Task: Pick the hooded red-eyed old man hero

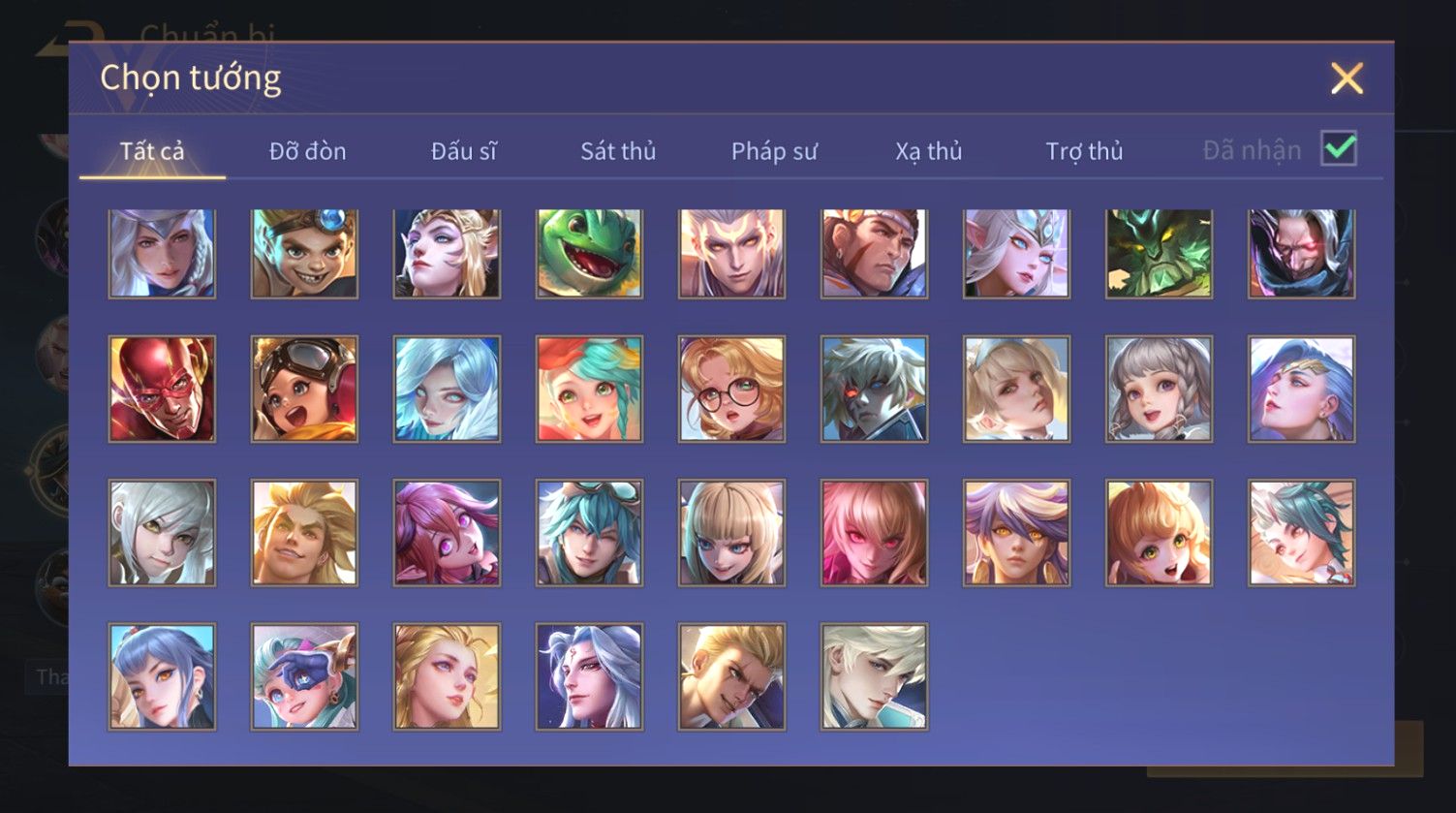Action: coord(1301,253)
